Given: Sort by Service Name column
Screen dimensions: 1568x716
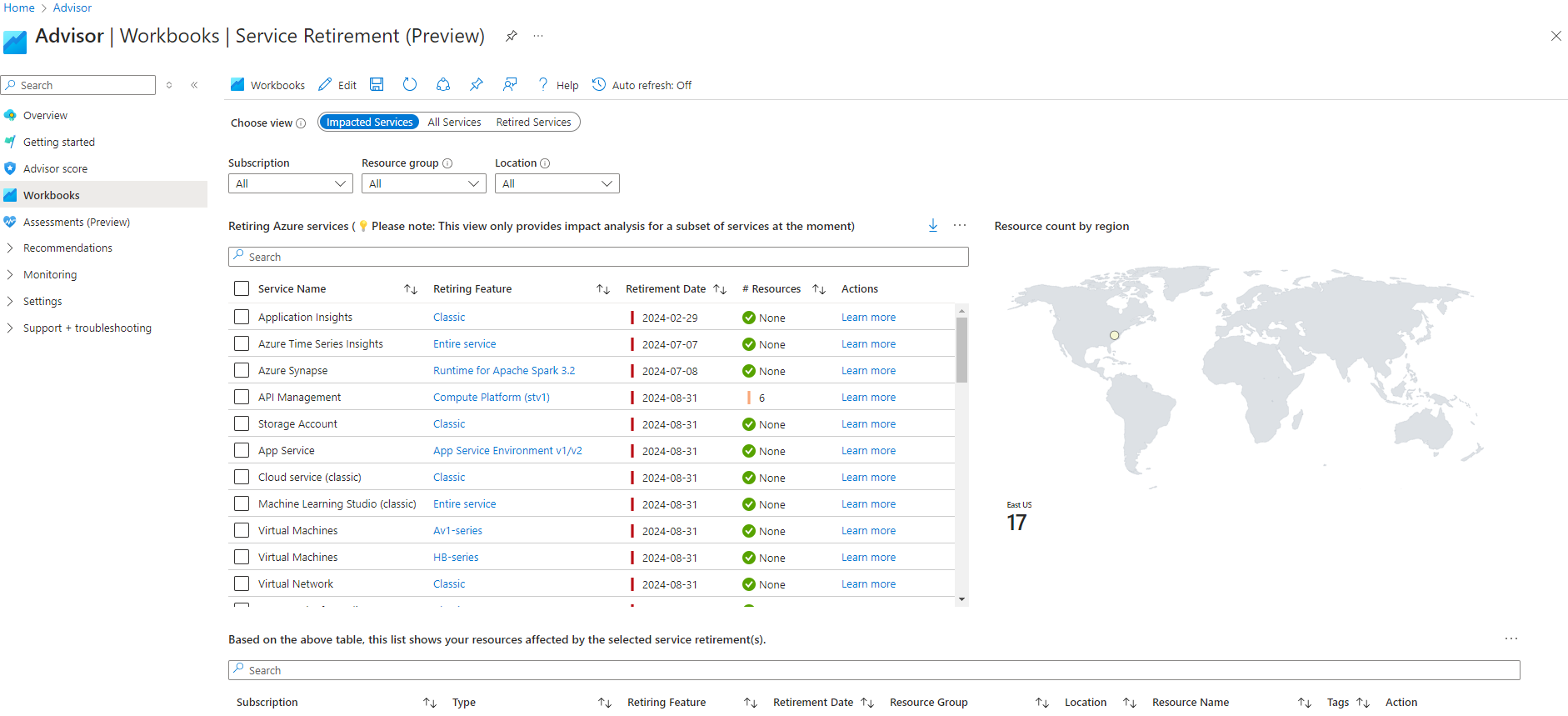Looking at the screenshot, I should pyautogui.click(x=411, y=289).
